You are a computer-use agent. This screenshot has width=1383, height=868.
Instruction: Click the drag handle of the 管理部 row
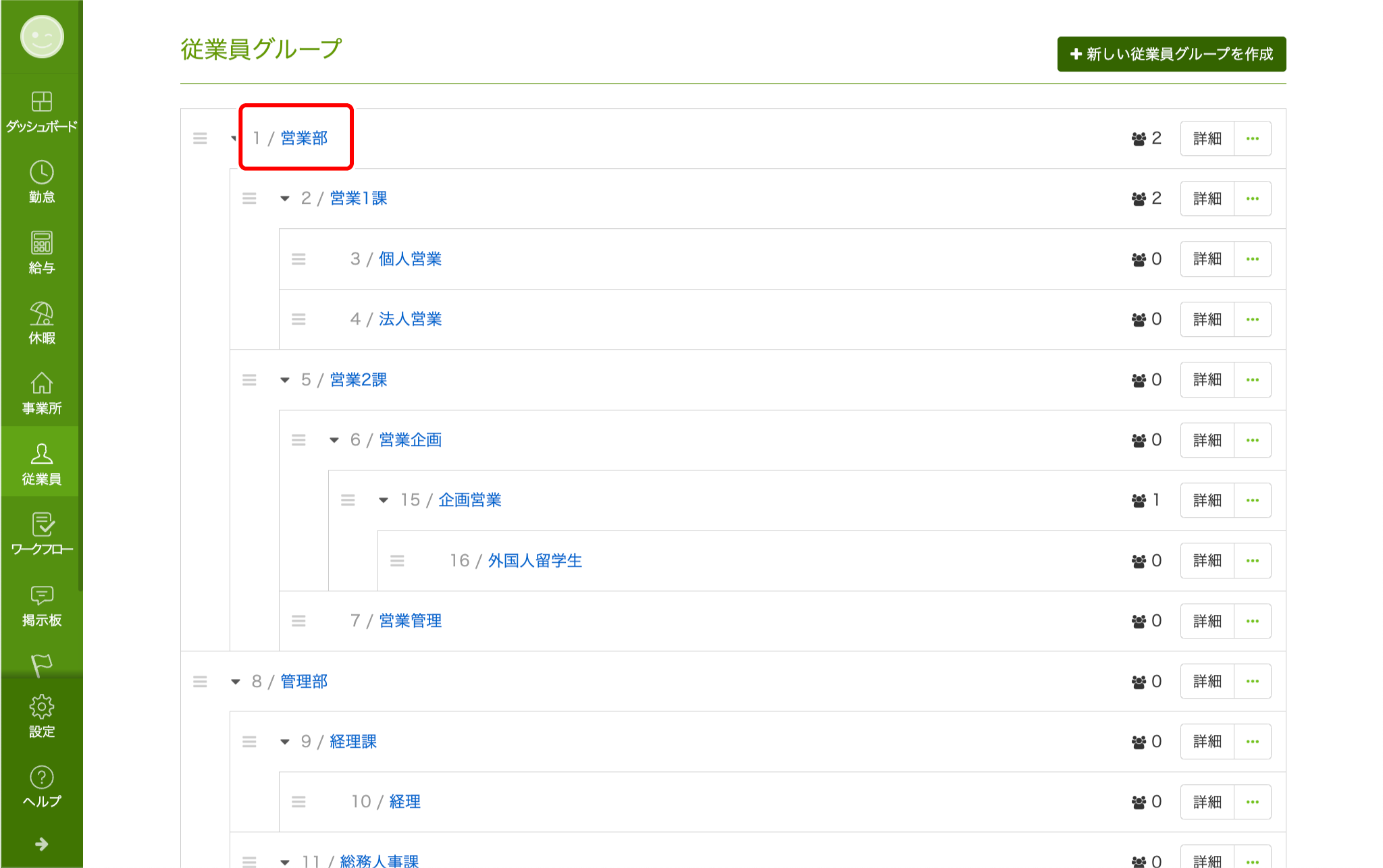point(200,682)
